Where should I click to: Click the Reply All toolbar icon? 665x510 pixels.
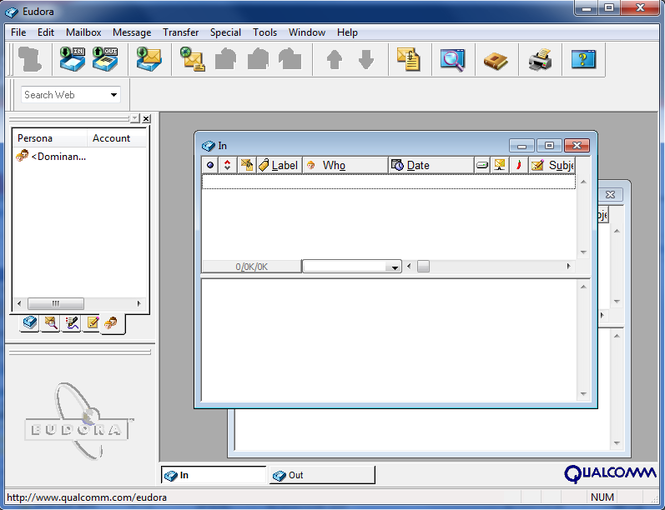(258, 59)
